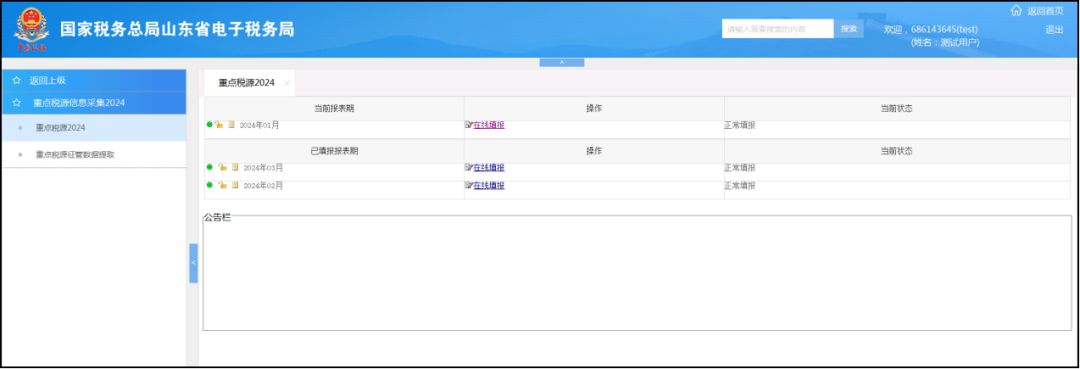This screenshot has height=369, width=1080.
Task: Click the edit icon before 2024年02月 在线填报
Action: tap(469, 185)
